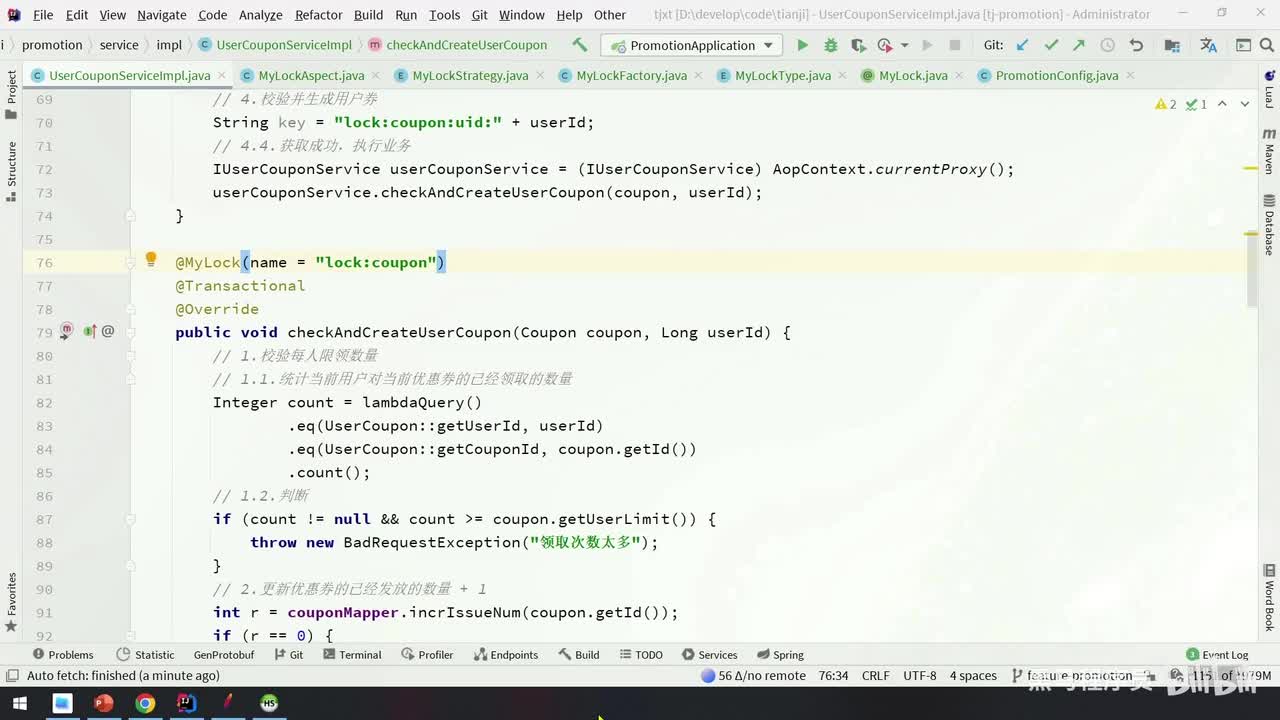The width and height of the screenshot is (1280, 720).
Task: Open the Structure tool window in left sidebar
Action: pyautogui.click(x=12, y=170)
